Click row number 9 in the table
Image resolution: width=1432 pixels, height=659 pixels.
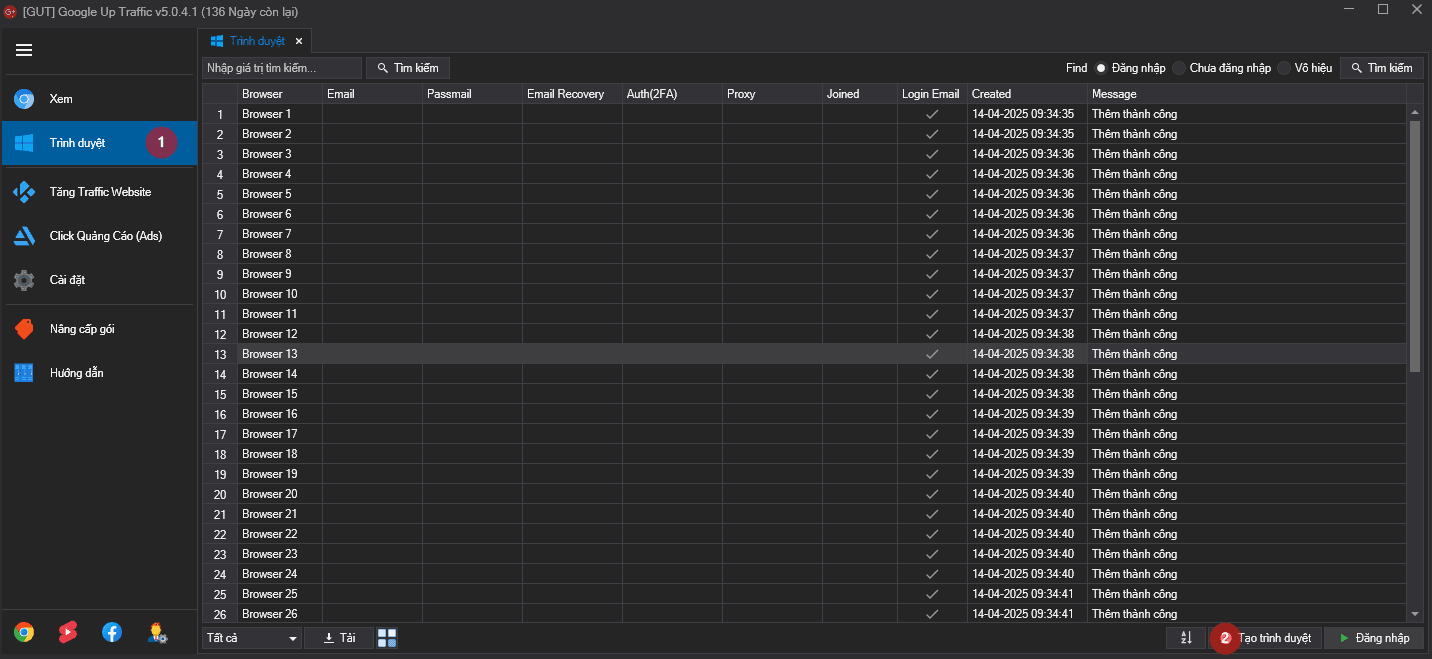pos(220,274)
